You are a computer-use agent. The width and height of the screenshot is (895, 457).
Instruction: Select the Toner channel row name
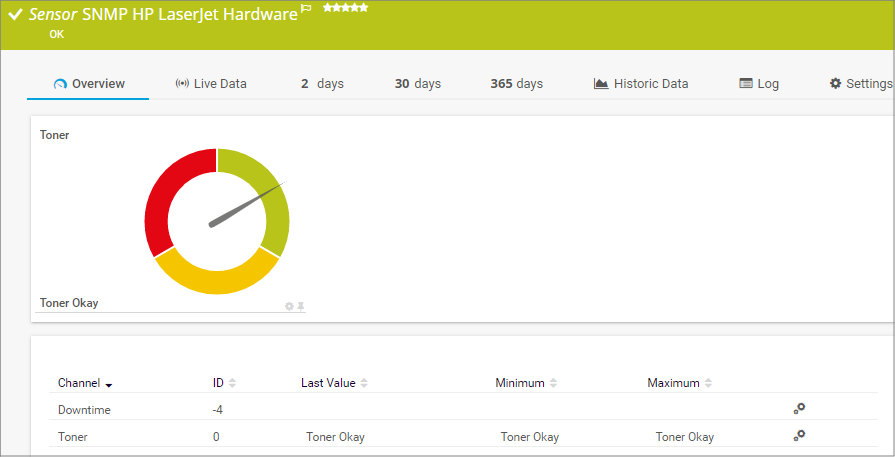(x=73, y=437)
